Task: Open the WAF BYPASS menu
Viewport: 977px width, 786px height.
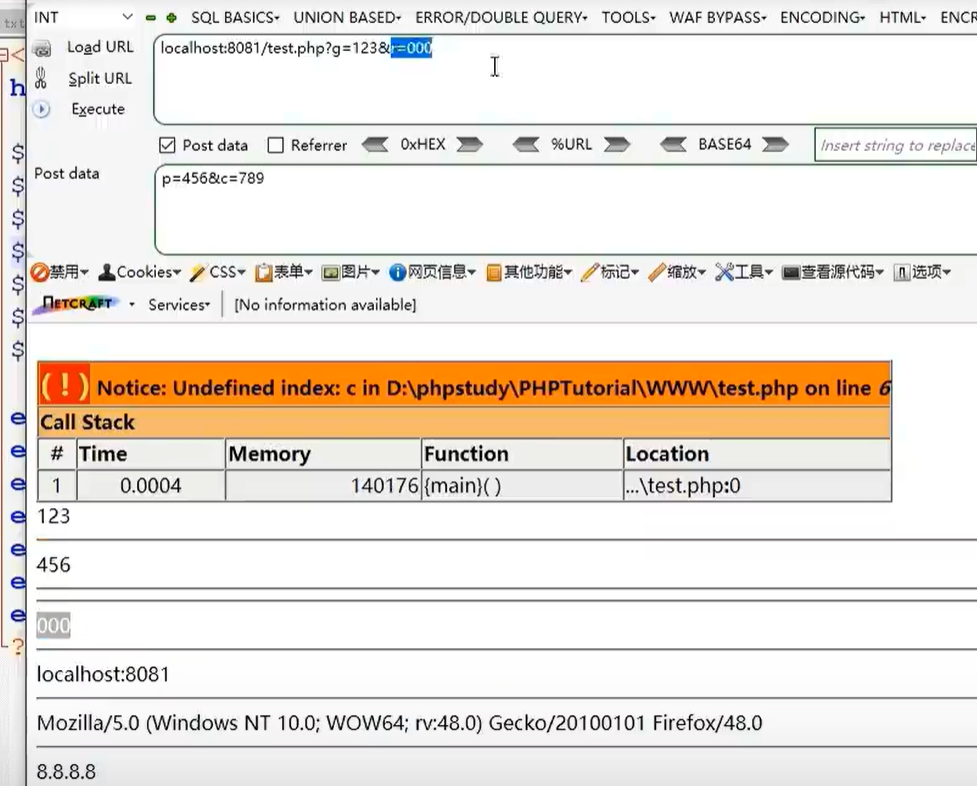Action: [718, 17]
